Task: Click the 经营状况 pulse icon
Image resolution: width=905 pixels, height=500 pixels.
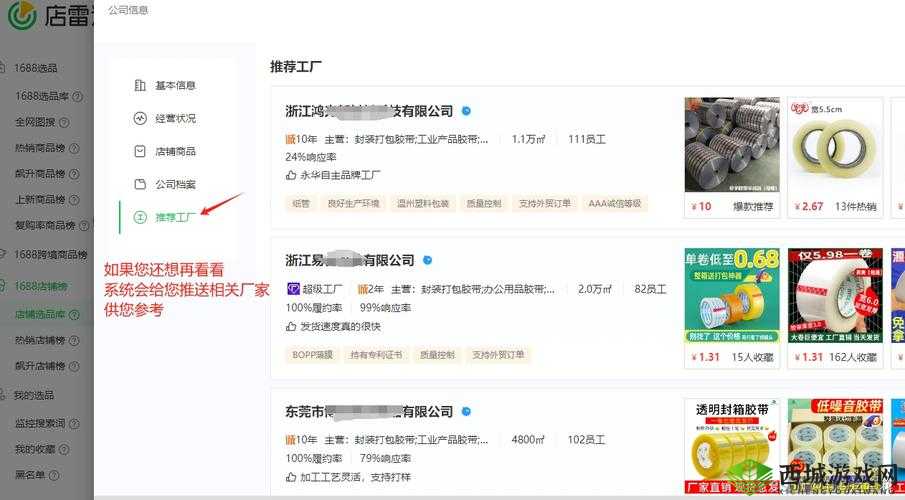Action: coord(140,118)
